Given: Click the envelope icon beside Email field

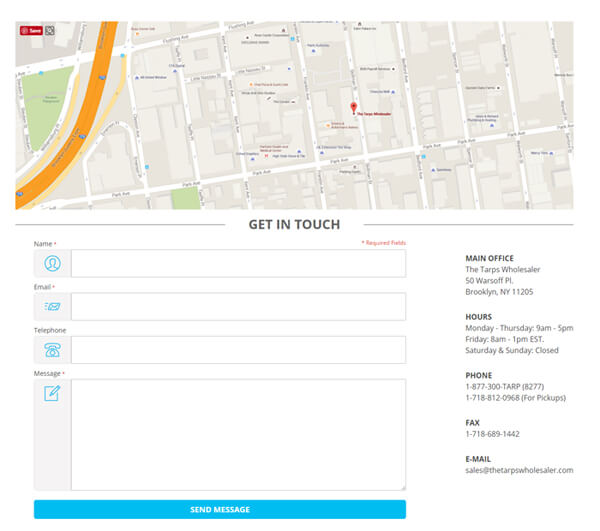Looking at the screenshot, I should pyautogui.click(x=52, y=306).
